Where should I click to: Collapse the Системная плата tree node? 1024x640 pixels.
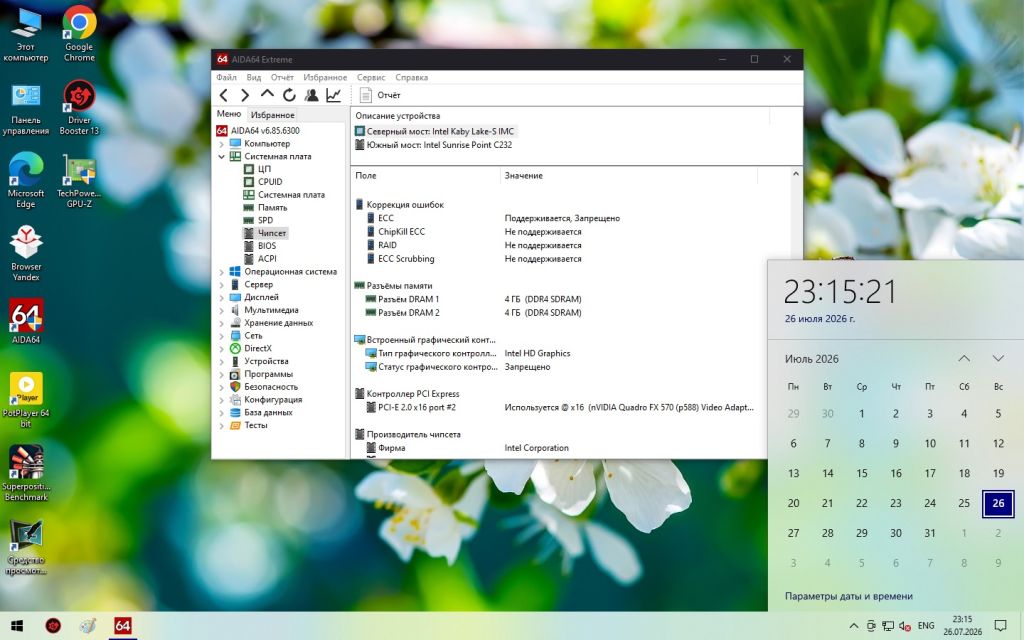click(221, 157)
